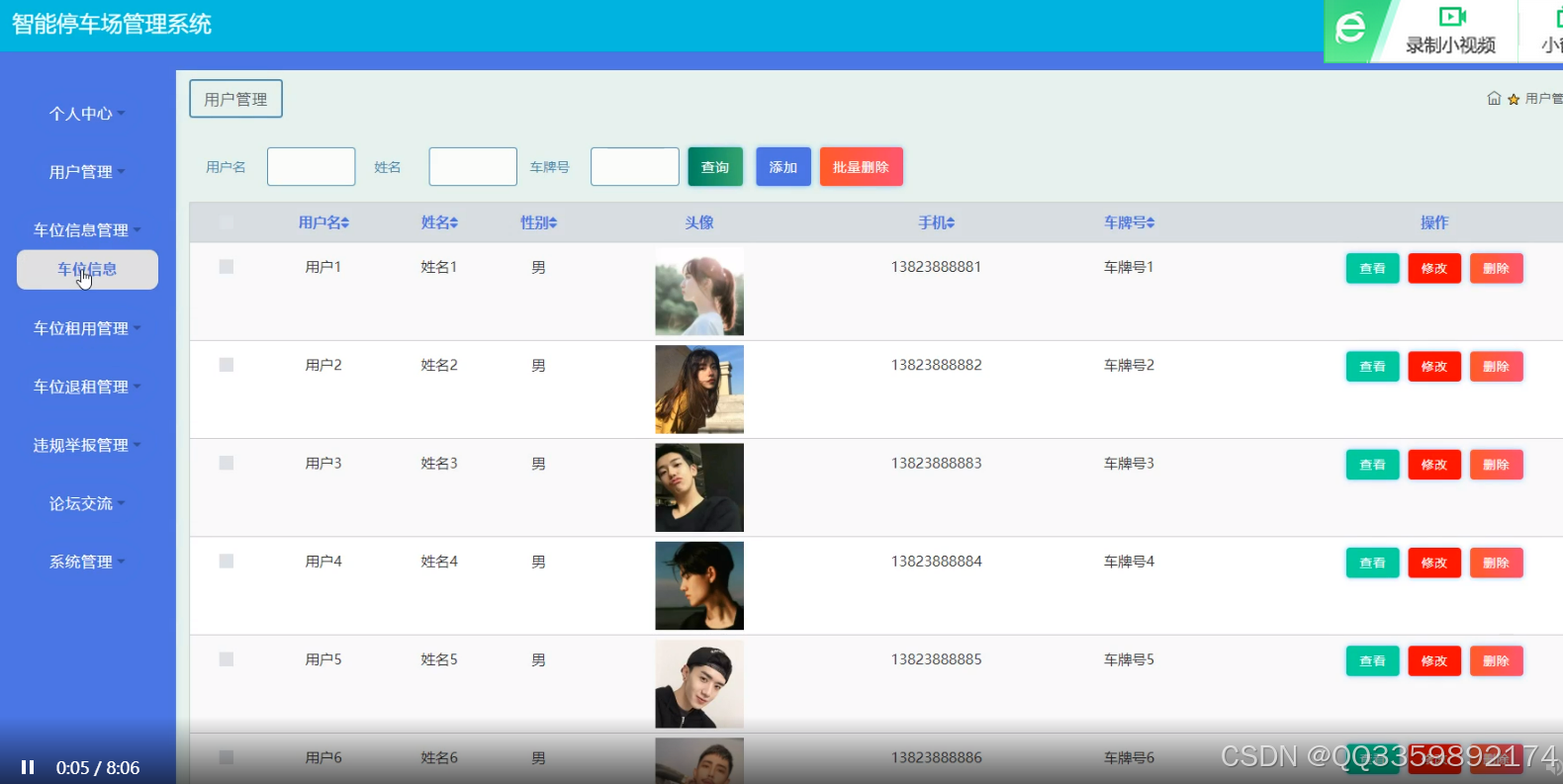1563x784 pixels.
Task: Click the 录制小视频 record video icon
Action: tap(1451, 16)
